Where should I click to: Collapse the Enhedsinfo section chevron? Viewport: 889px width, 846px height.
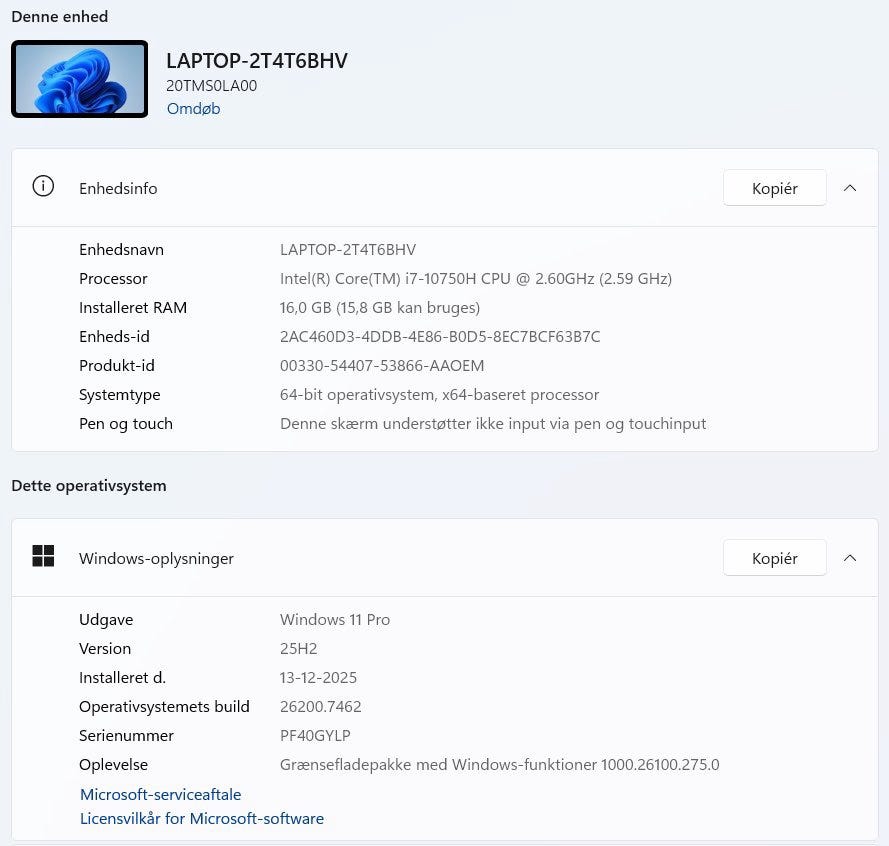850,188
